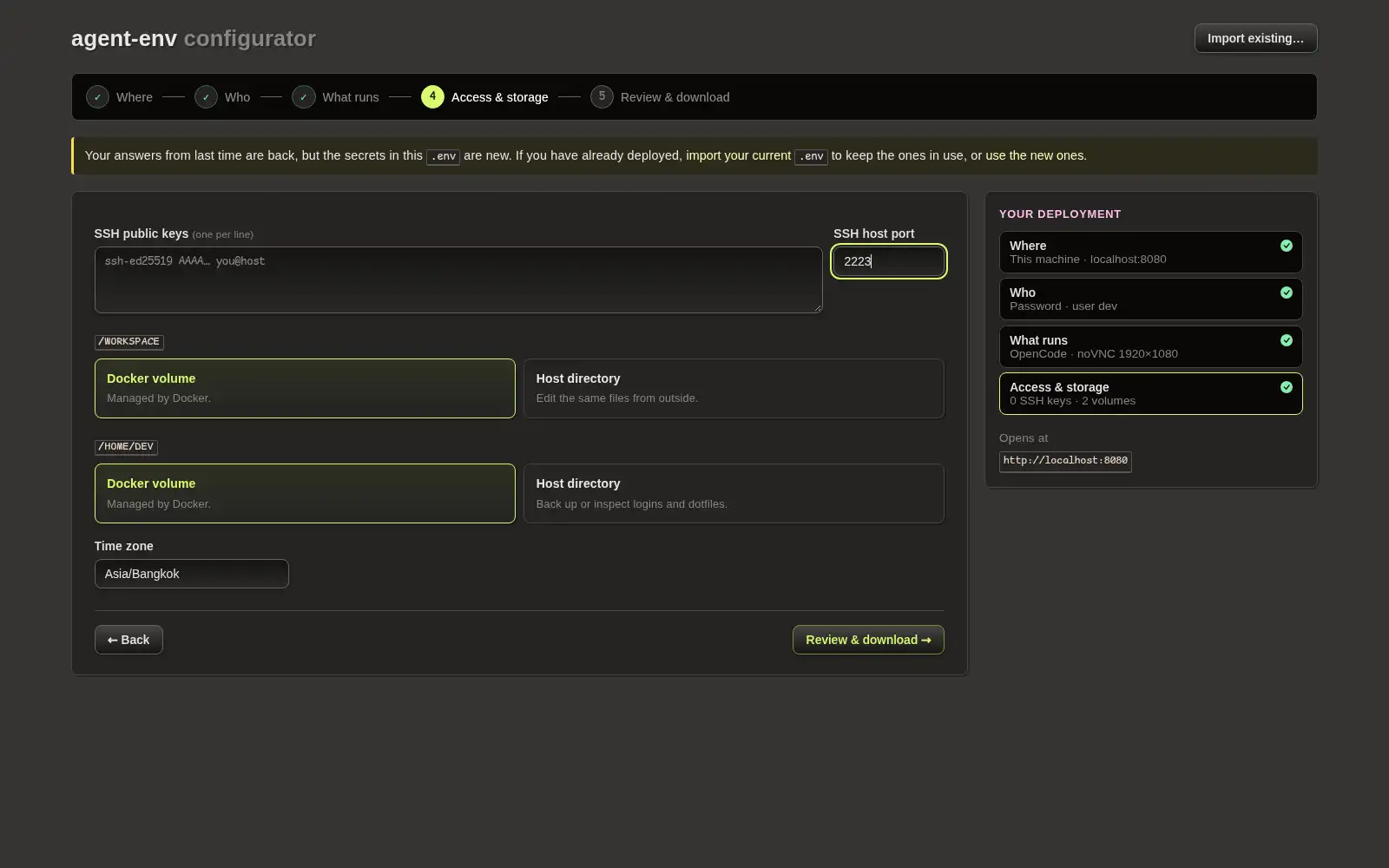The image size is (1389, 868).
Task: Click the What runs step checkmark circle
Action: (303, 97)
